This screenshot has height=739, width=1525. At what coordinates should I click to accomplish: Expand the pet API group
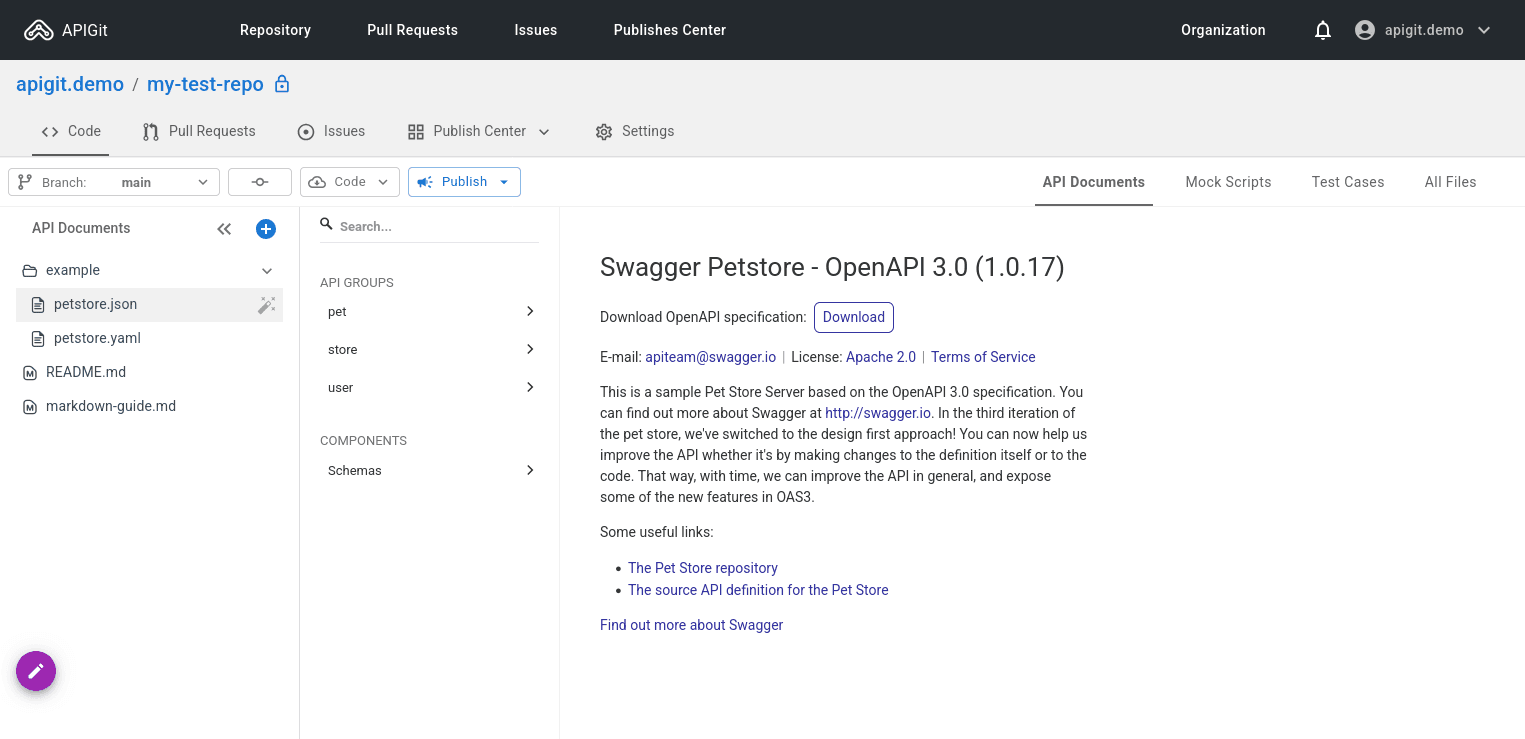432,312
